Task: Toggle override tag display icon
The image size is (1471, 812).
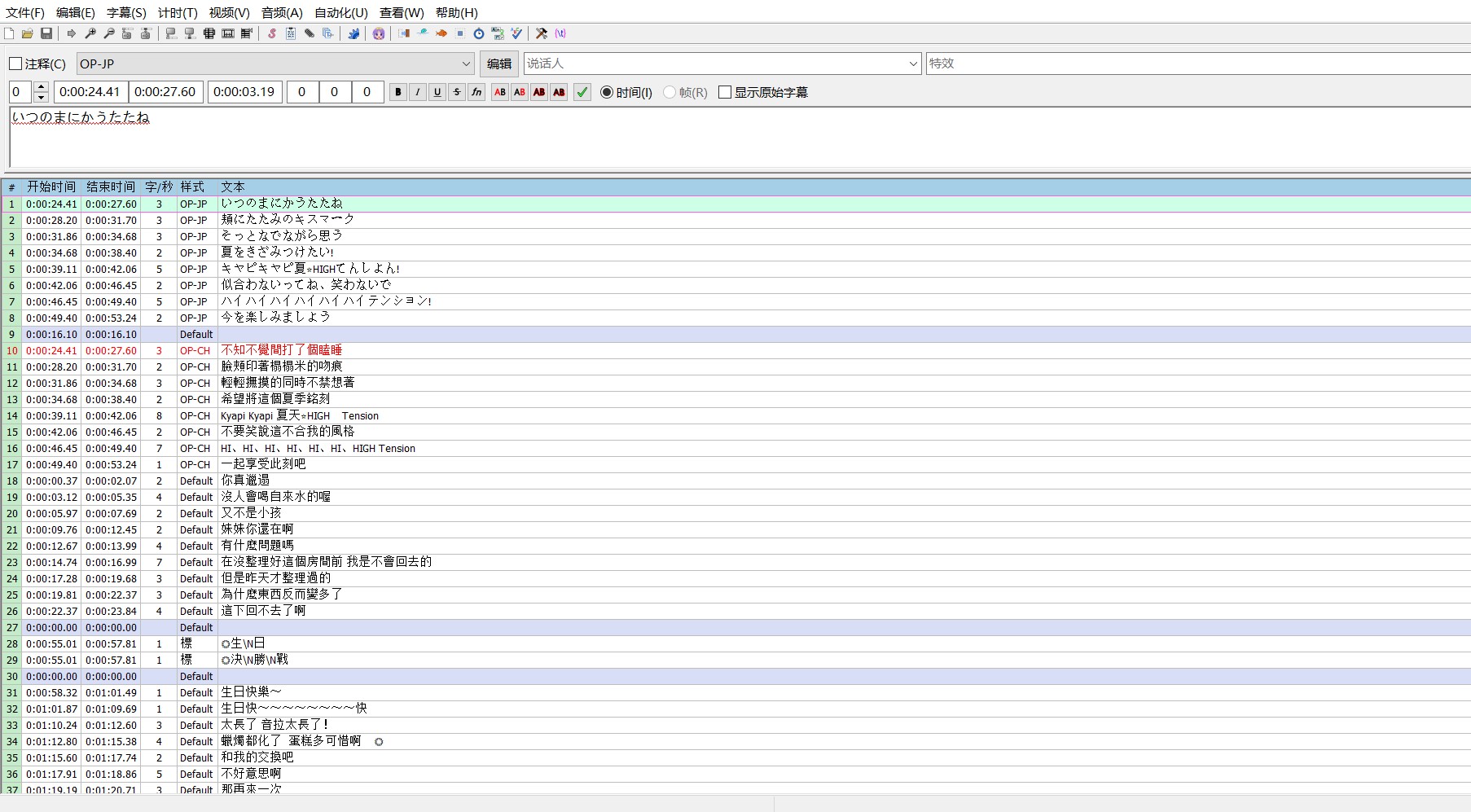Action: (560, 33)
